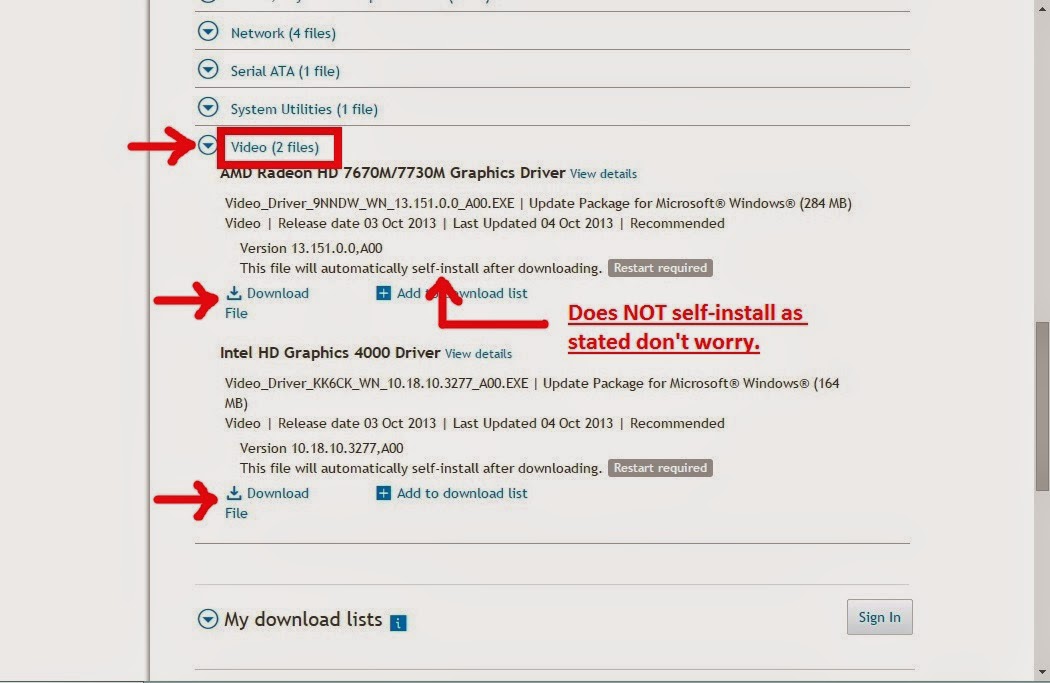Open Network (4 files) category link

tap(283, 33)
